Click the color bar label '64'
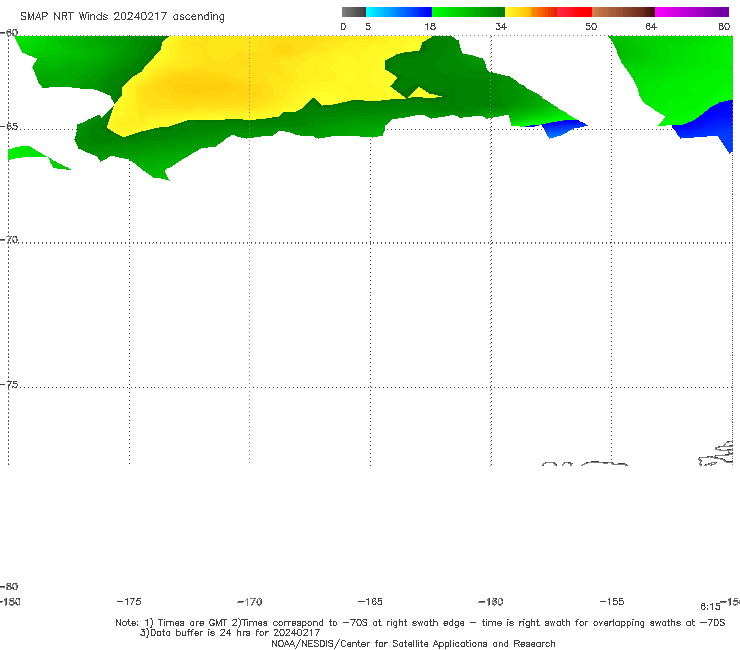This screenshot has width=740, height=650. point(651,26)
